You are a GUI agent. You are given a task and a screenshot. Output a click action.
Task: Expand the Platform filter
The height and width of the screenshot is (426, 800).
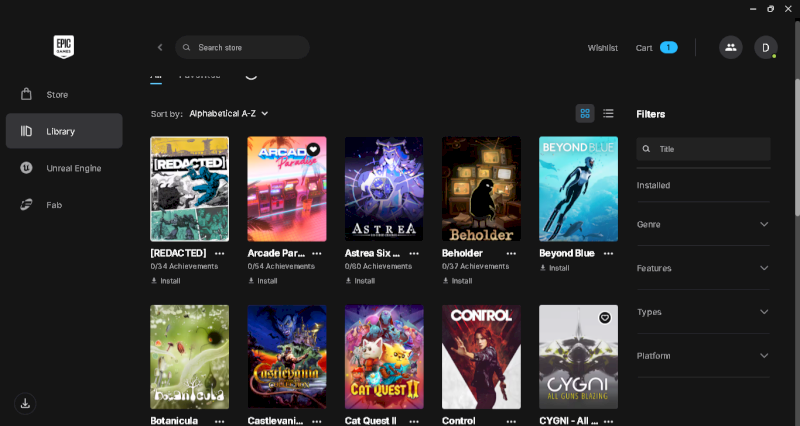(x=703, y=356)
